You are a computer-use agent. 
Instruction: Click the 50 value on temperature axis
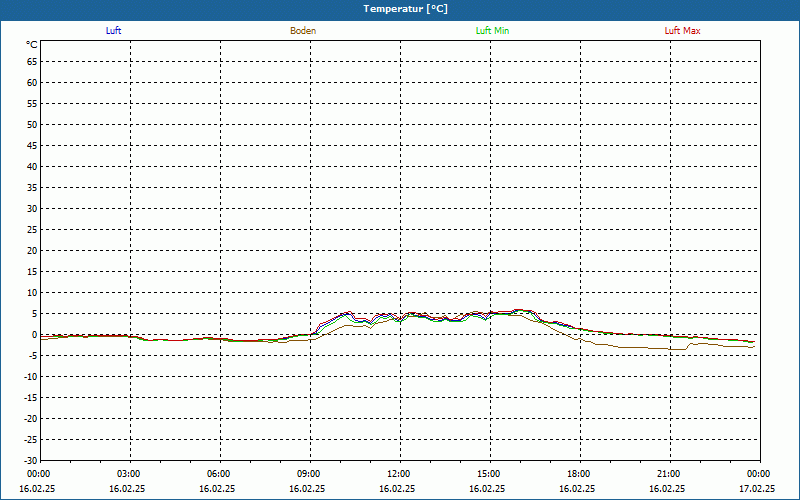[32, 125]
